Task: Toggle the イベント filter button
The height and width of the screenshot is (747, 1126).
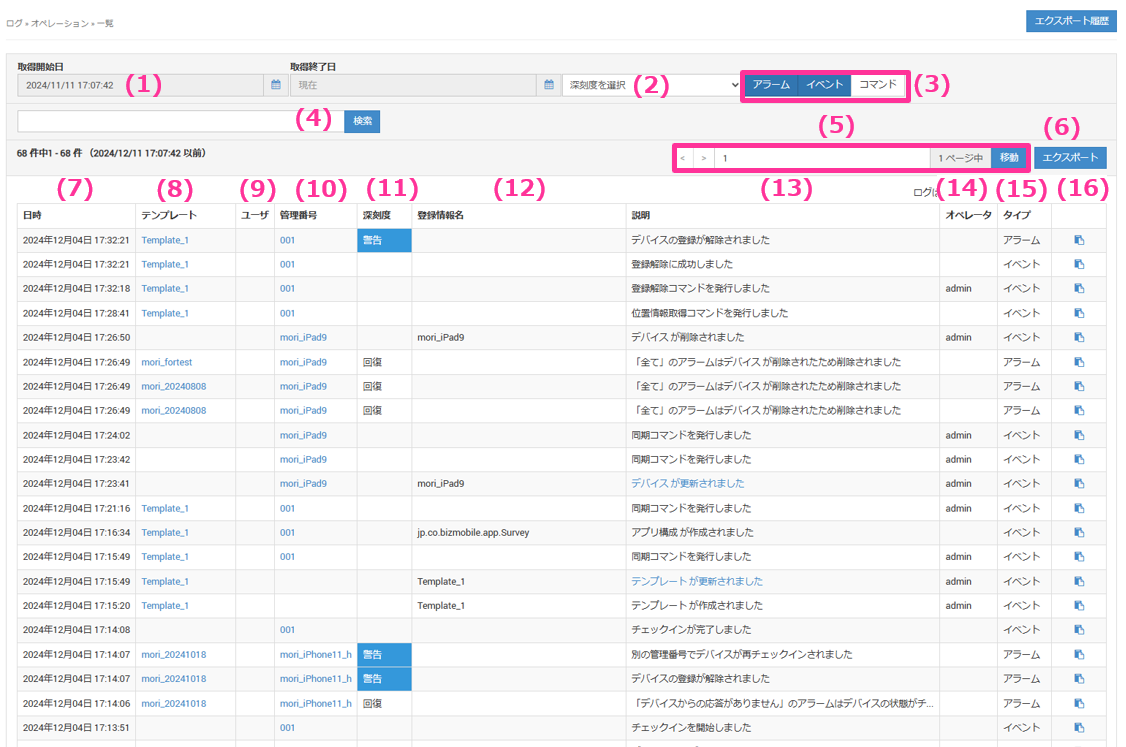Action: pyautogui.click(x=824, y=85)
